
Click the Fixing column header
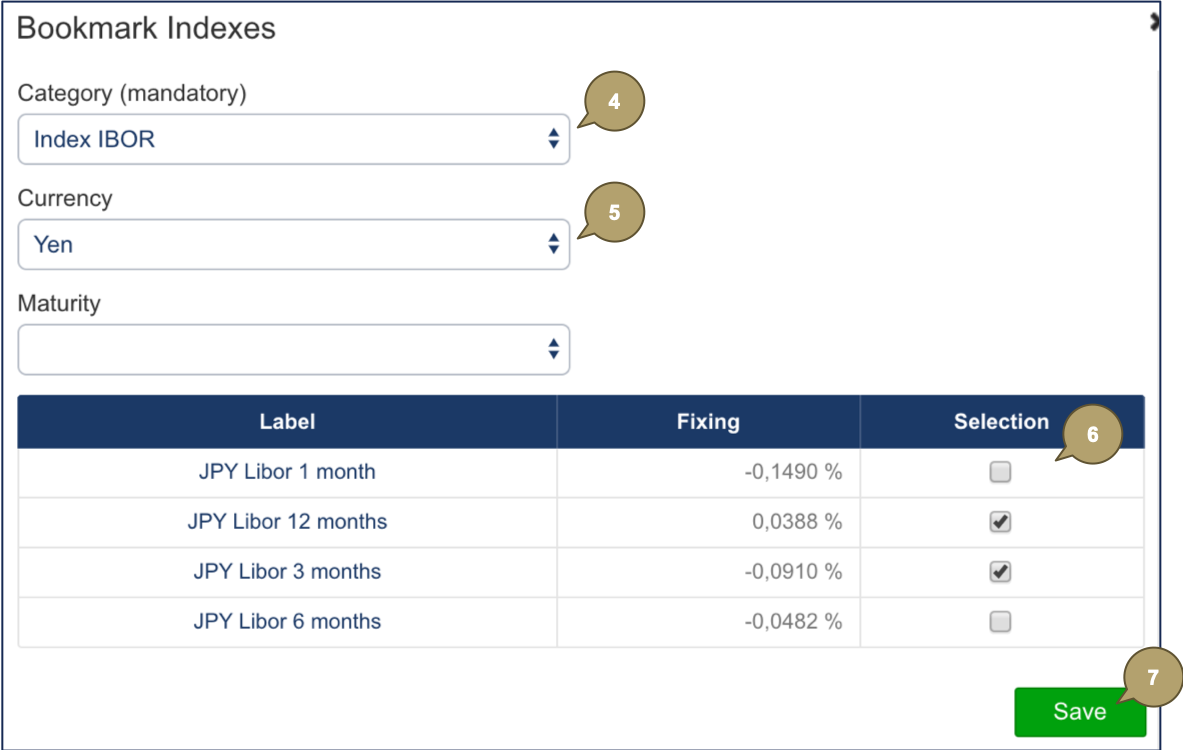(x=708, y=421)
